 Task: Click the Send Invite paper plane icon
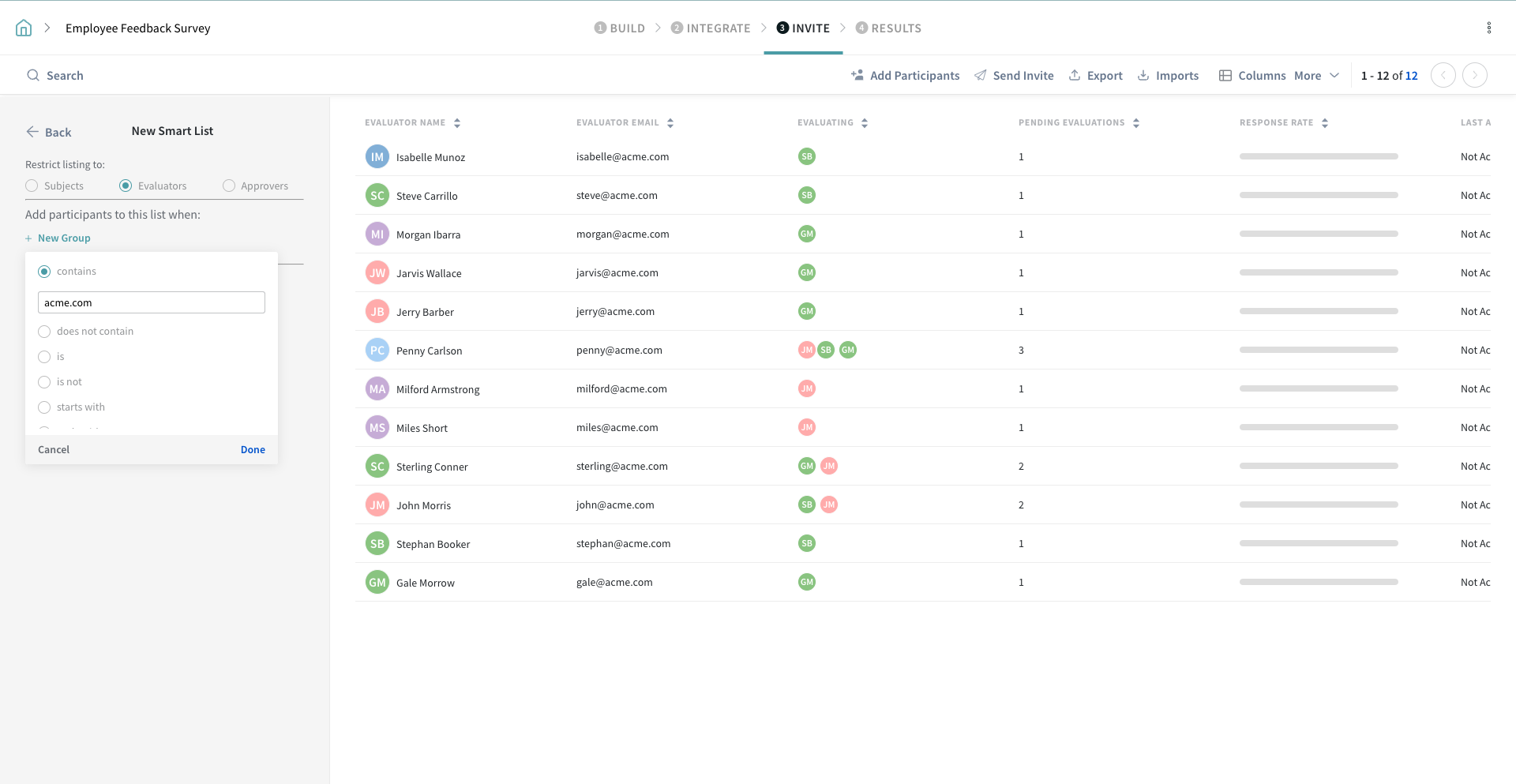click(x=981, y=76)
